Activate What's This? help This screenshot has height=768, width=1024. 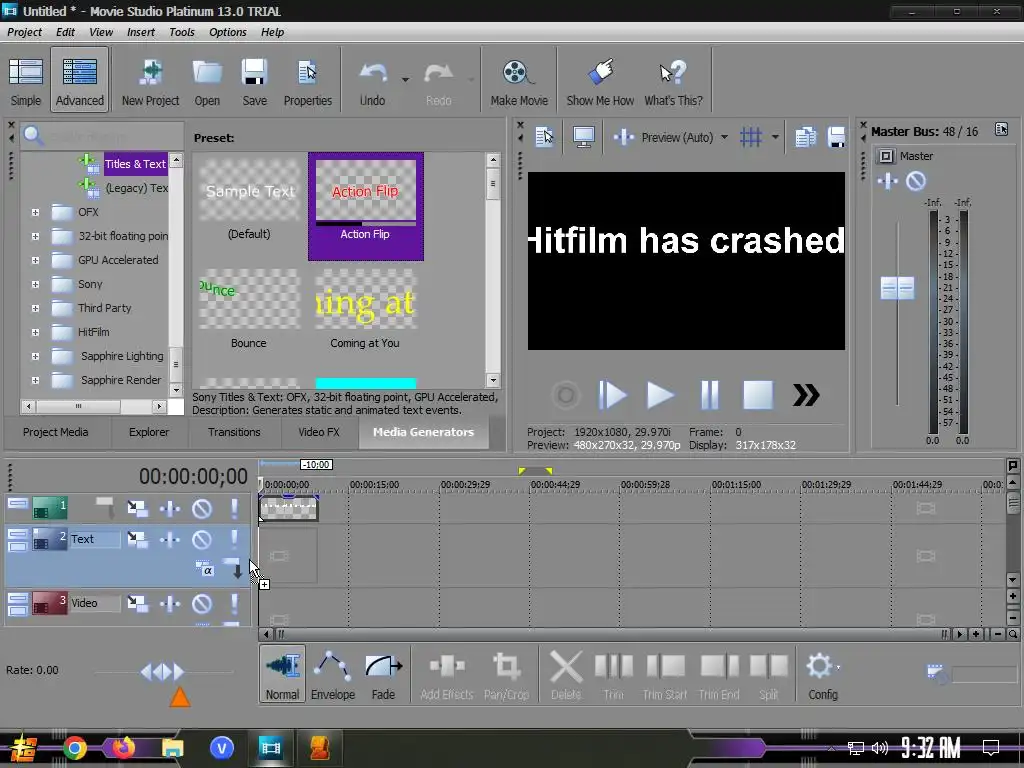point(673,82)
